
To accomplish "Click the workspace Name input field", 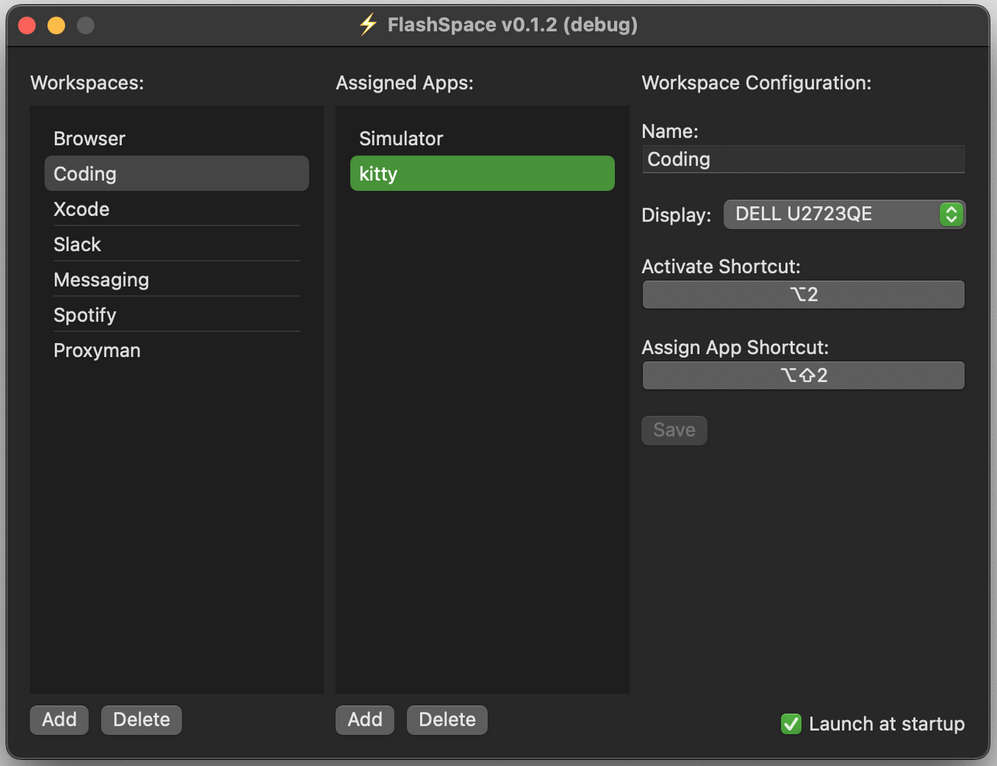I will click(803, 160).
